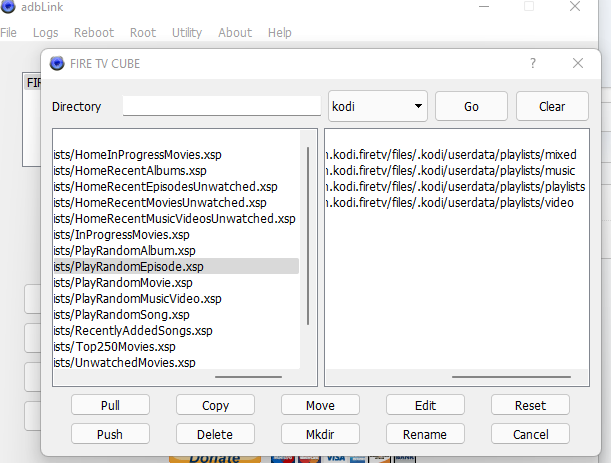Select PlayRandomAlbum.xsp file
The image size is (611, 463).
click(176, 251)
